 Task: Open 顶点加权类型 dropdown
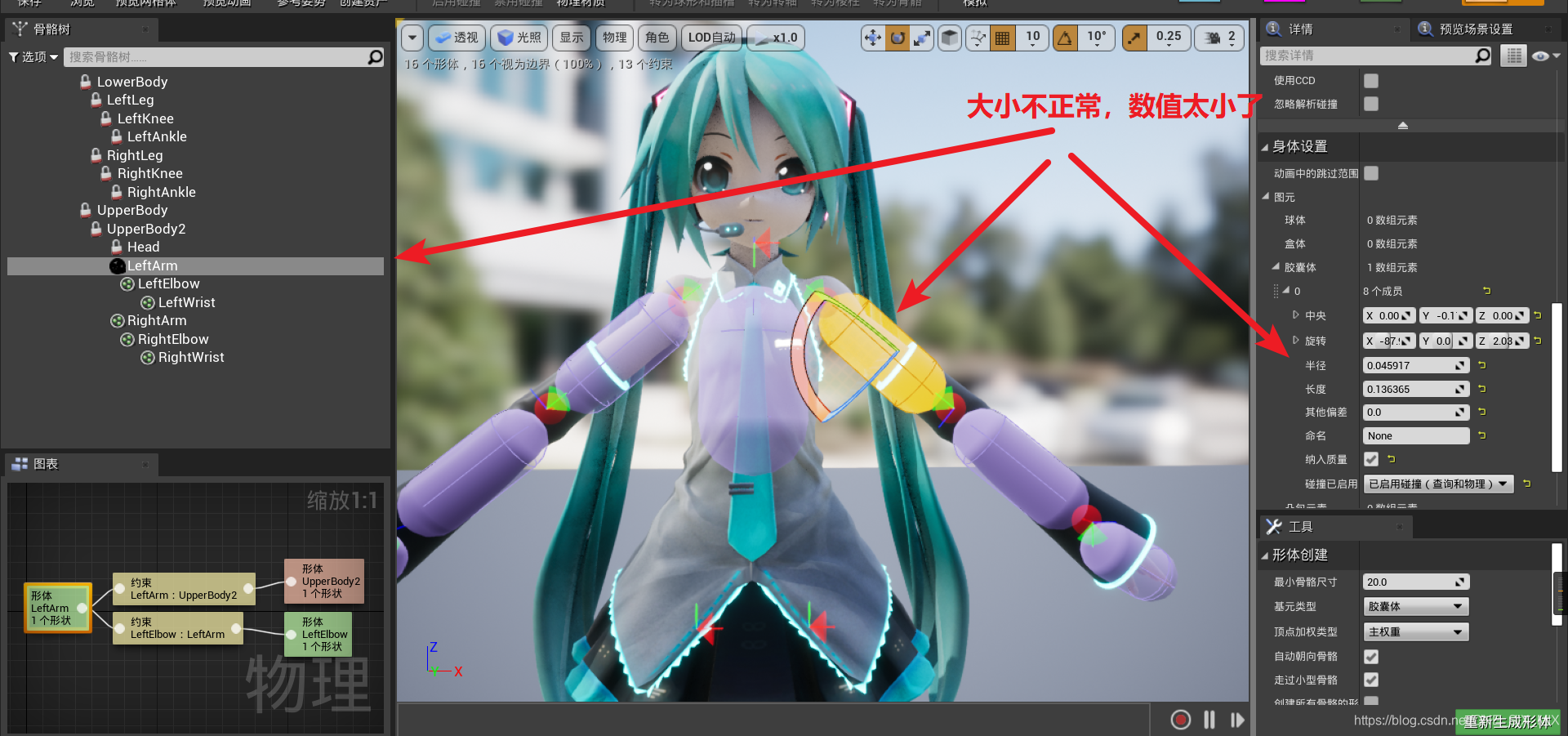[x=1415, y=631]
